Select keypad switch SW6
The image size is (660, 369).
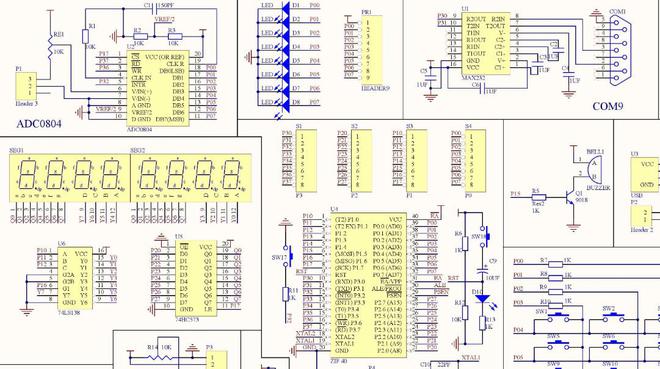614,345
